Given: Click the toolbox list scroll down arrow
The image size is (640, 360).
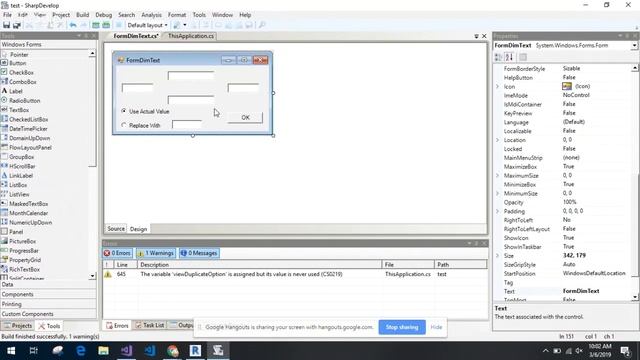Looking at the screenshot, I should (x=92, y=276).
